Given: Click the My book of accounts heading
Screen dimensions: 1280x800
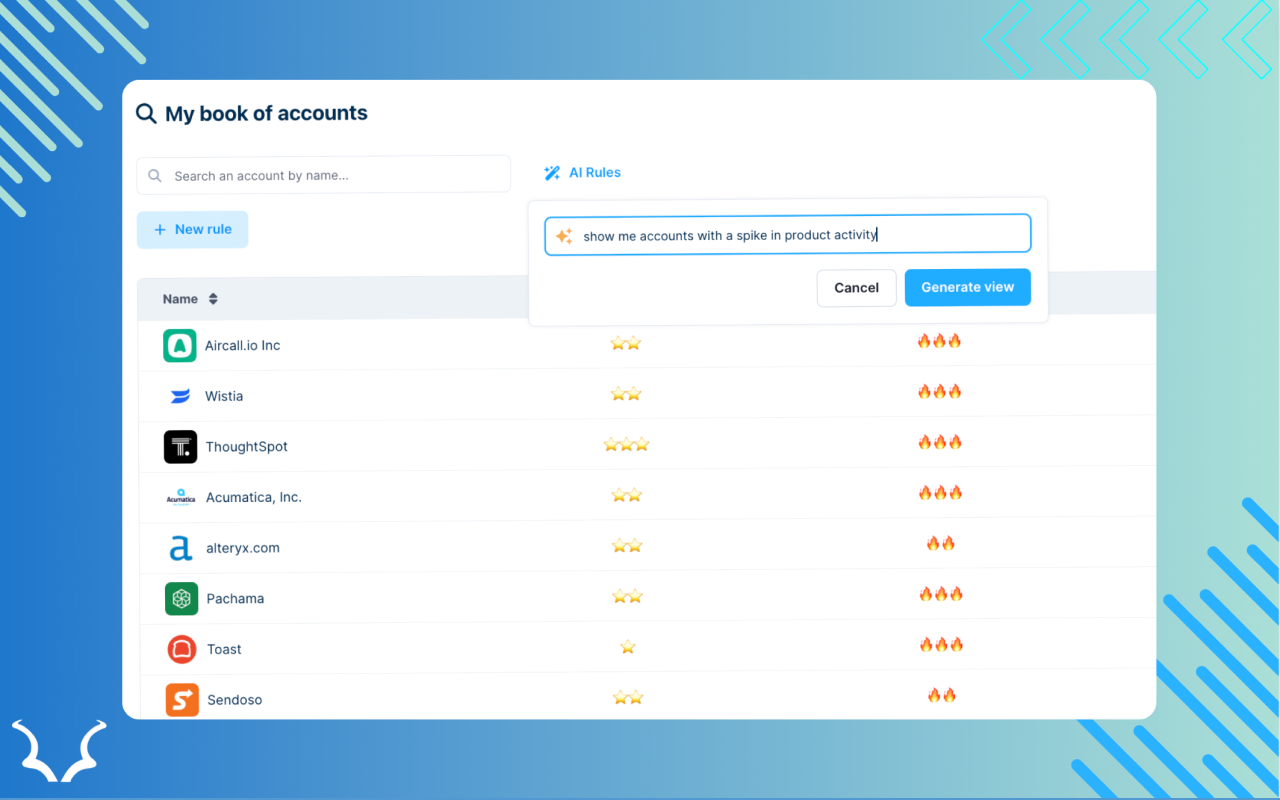Looking at the screenshot, I should coord(267,114).
